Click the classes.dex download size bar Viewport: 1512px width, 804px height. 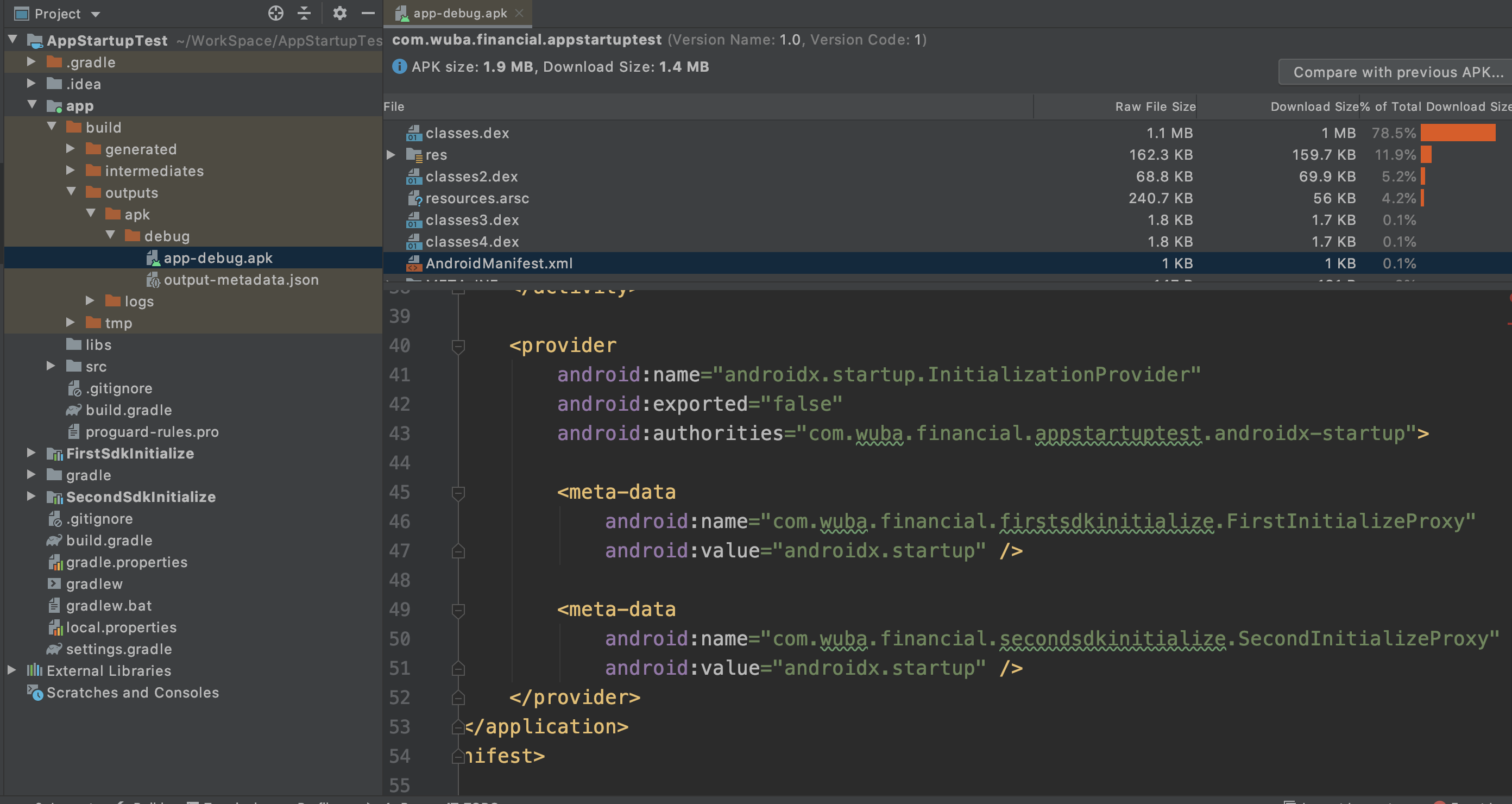(x=1458, y=133)
